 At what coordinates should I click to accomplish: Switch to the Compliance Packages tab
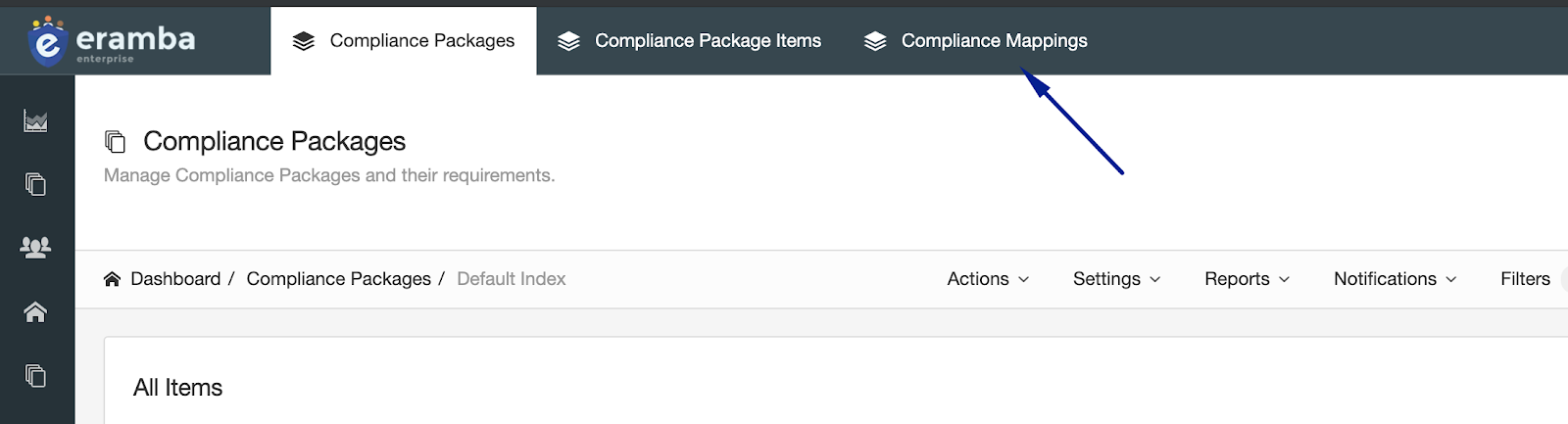click(404, 41)
